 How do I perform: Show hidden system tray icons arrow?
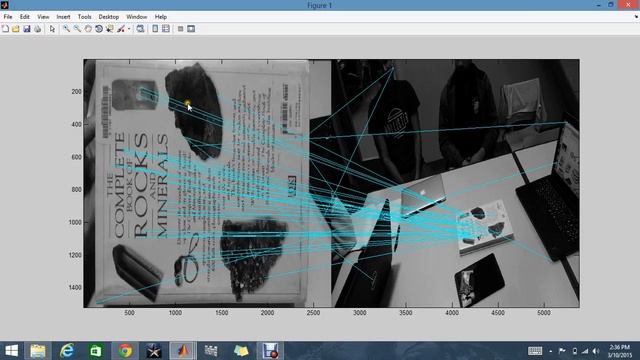pos(551,351)
